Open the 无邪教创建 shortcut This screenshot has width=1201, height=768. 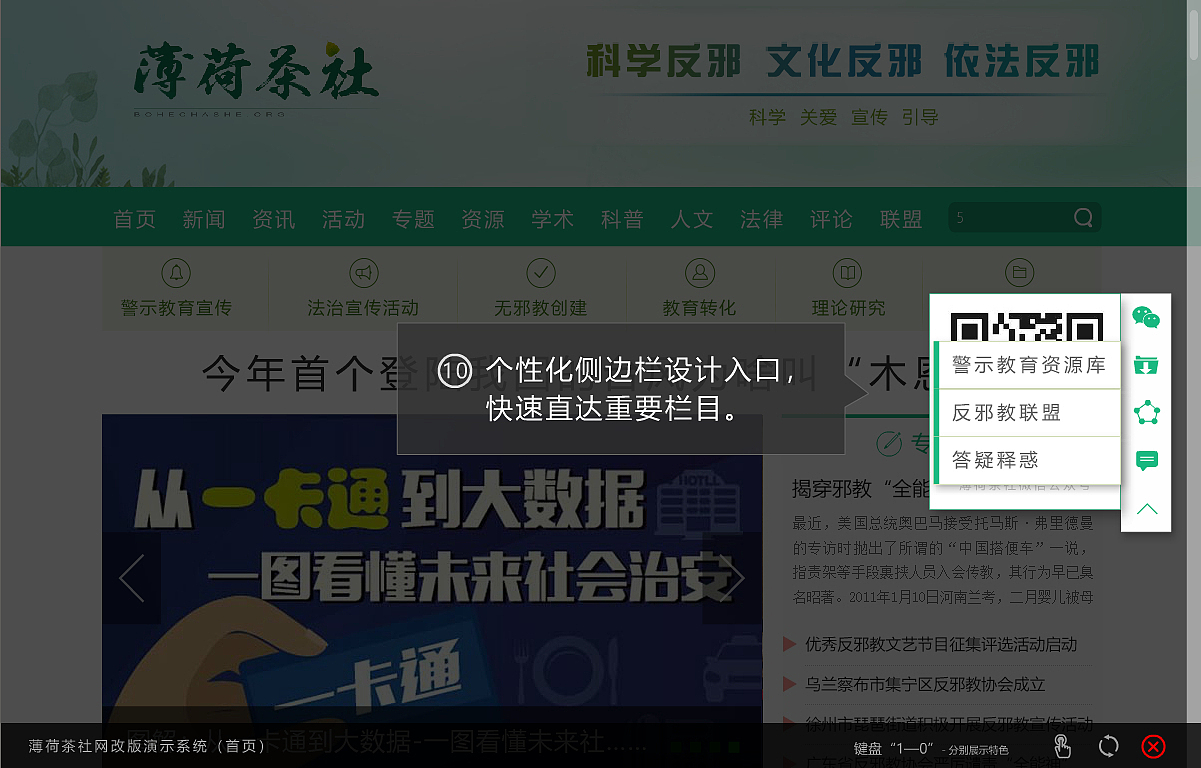point(540,308)
